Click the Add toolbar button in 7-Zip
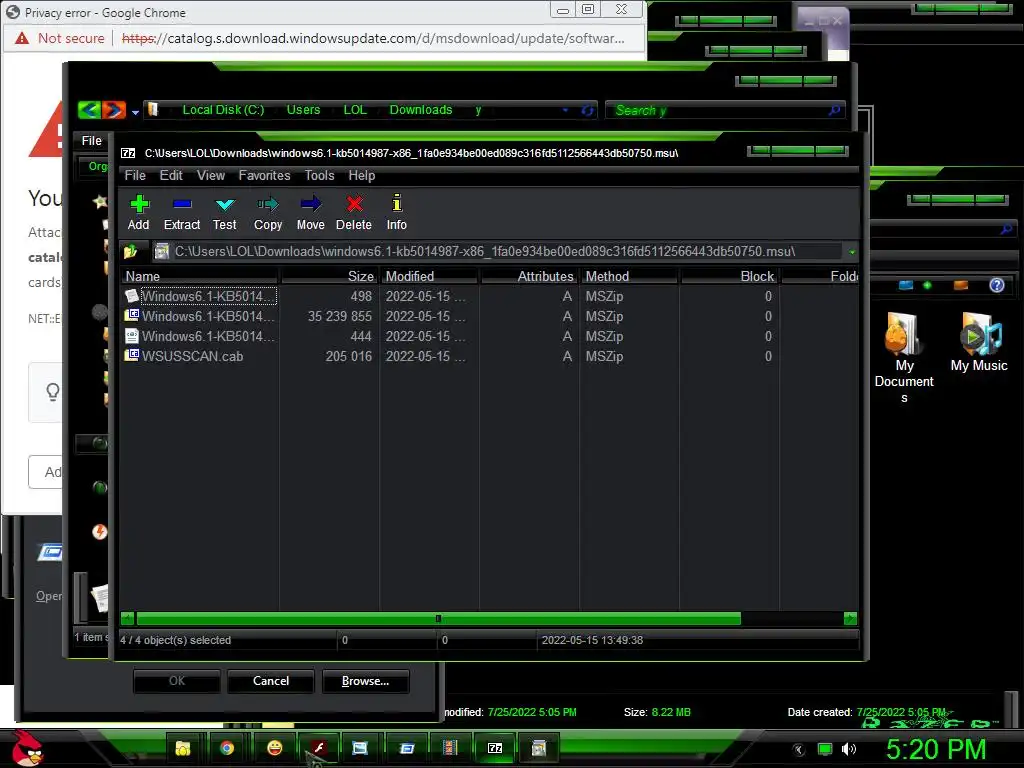The image size is (1024, 768). click(138, 212)
